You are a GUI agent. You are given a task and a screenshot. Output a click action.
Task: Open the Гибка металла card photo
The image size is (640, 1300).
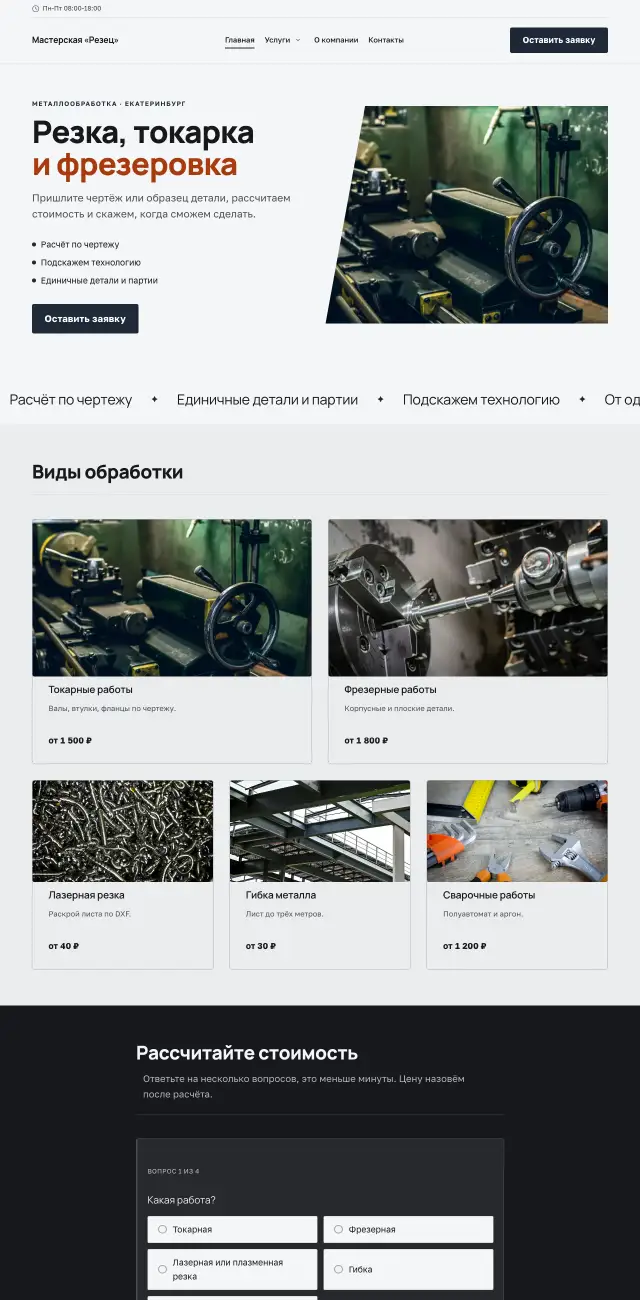(x=320, y=831)
